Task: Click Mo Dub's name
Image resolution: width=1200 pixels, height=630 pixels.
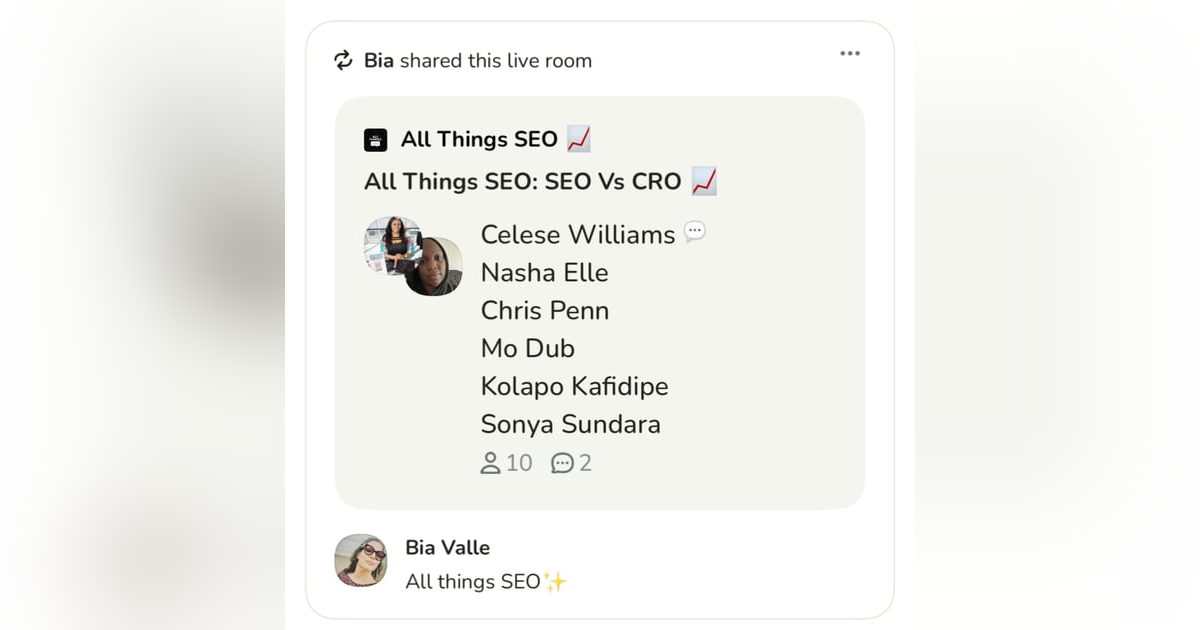Action: coord(527,348)
